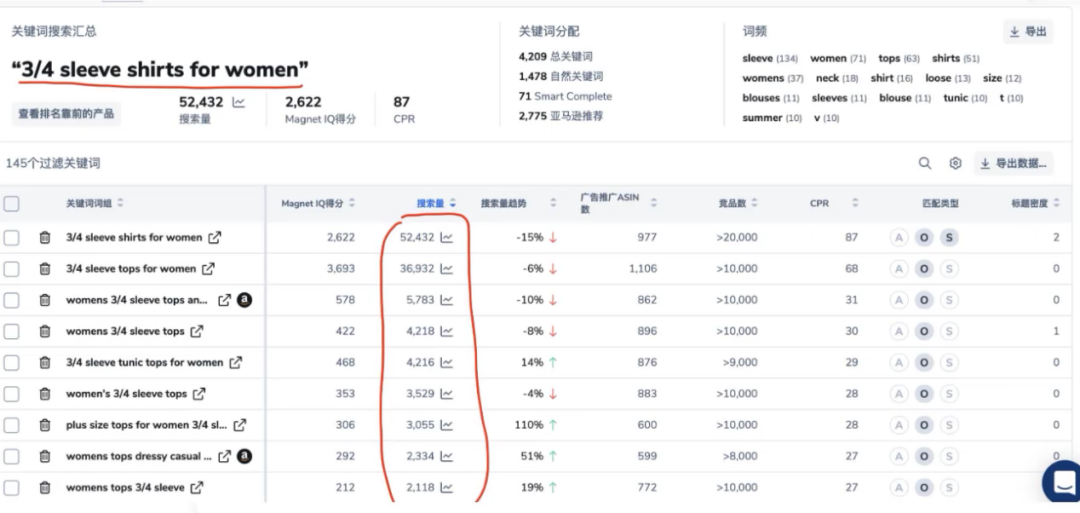Click 71 Smart Complete keyword count
Viewport: 1080px width, 513px height.
(x=565, y=96)
